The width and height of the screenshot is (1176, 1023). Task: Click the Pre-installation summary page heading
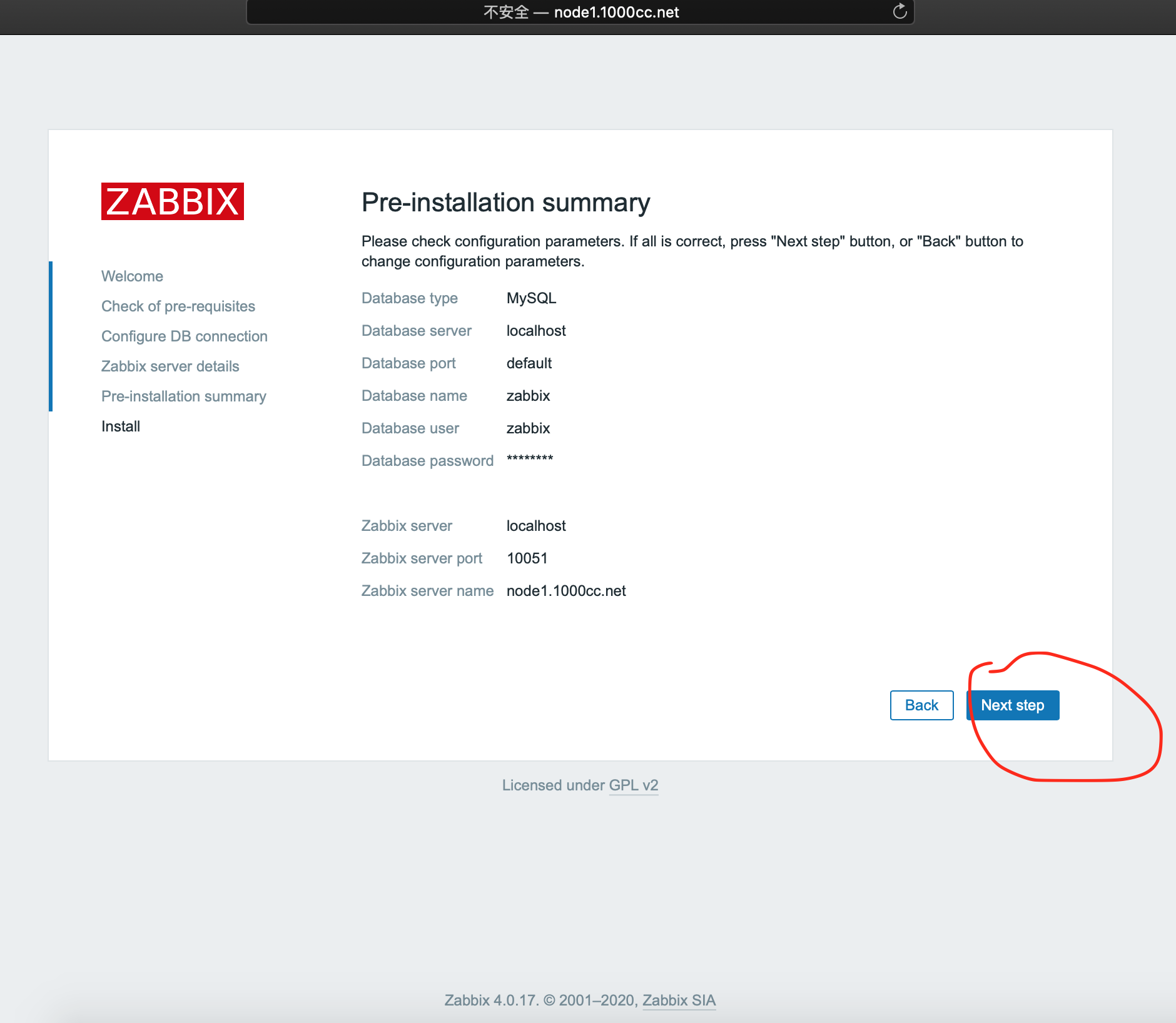coord(505,203)
